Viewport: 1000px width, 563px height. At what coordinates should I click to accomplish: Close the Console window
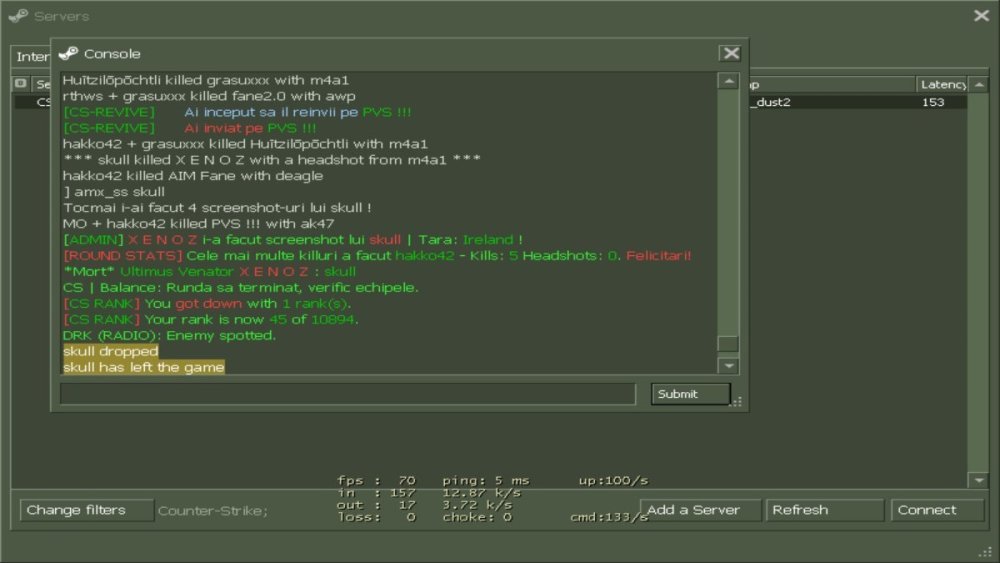(x=731, y=54)
